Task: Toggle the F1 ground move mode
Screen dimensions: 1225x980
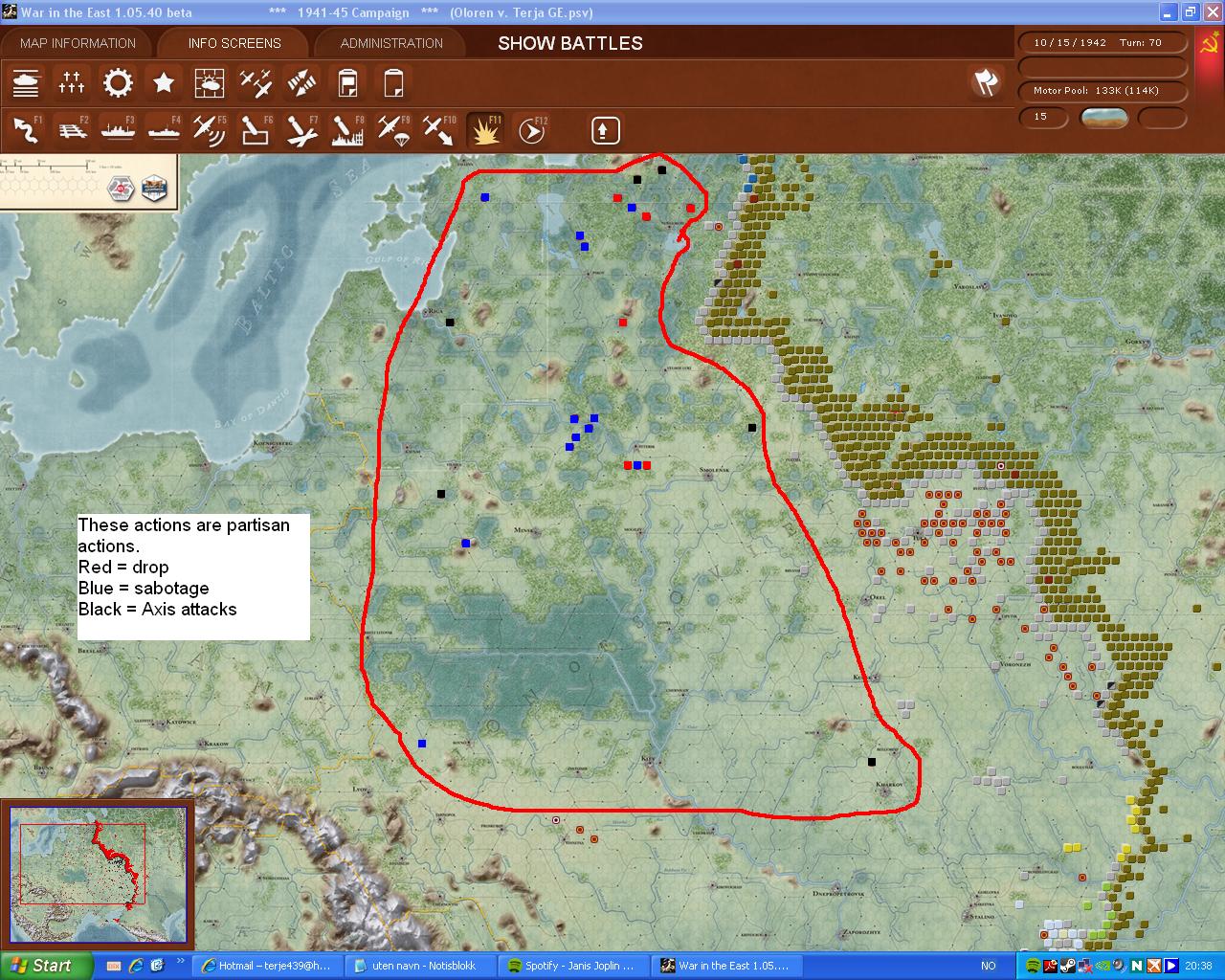Action: point(26,130)
